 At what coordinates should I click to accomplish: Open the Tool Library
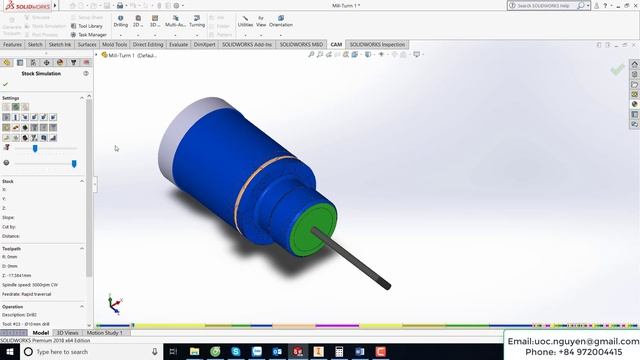coord(86,26)
